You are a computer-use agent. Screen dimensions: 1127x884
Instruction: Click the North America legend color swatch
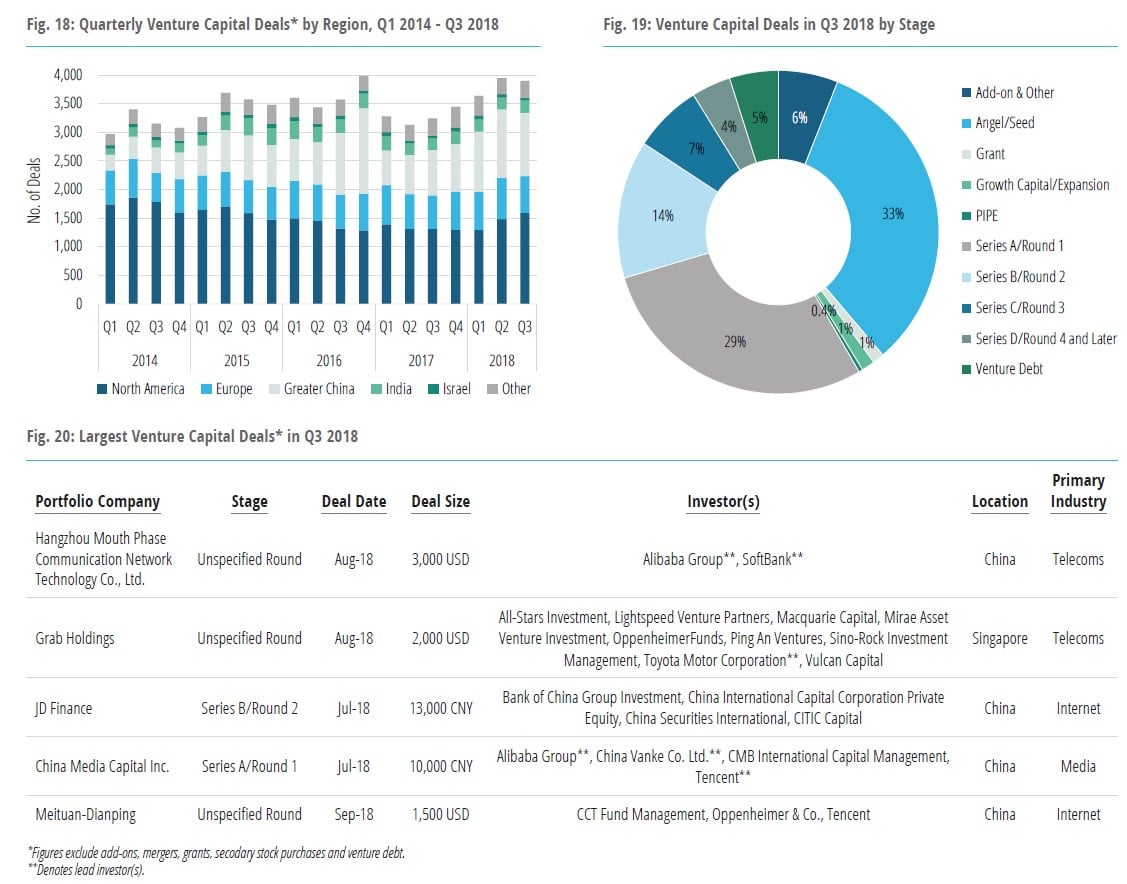[102, 389]
